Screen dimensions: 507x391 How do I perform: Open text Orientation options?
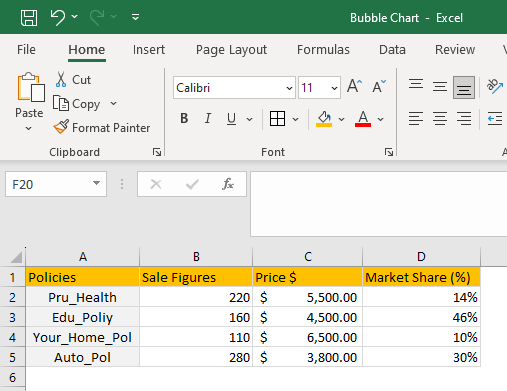[495, 86]
